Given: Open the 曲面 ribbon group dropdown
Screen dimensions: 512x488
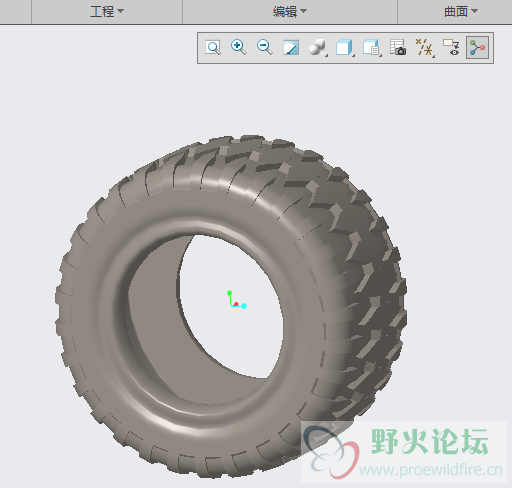Looking at the screenshot, I should coord(461,12).
